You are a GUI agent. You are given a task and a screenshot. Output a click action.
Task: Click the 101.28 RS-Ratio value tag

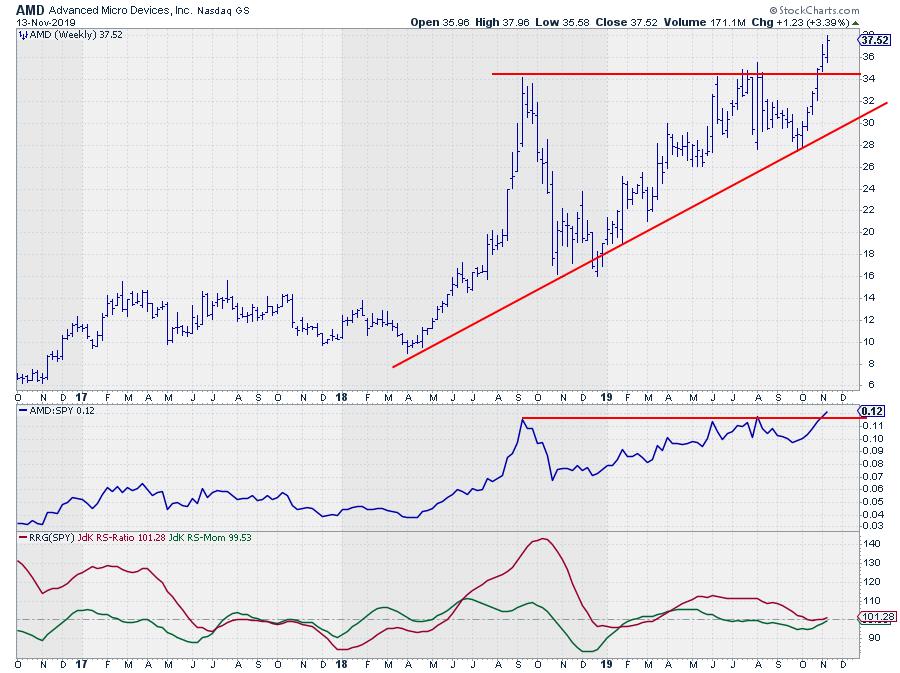point(877,617)
